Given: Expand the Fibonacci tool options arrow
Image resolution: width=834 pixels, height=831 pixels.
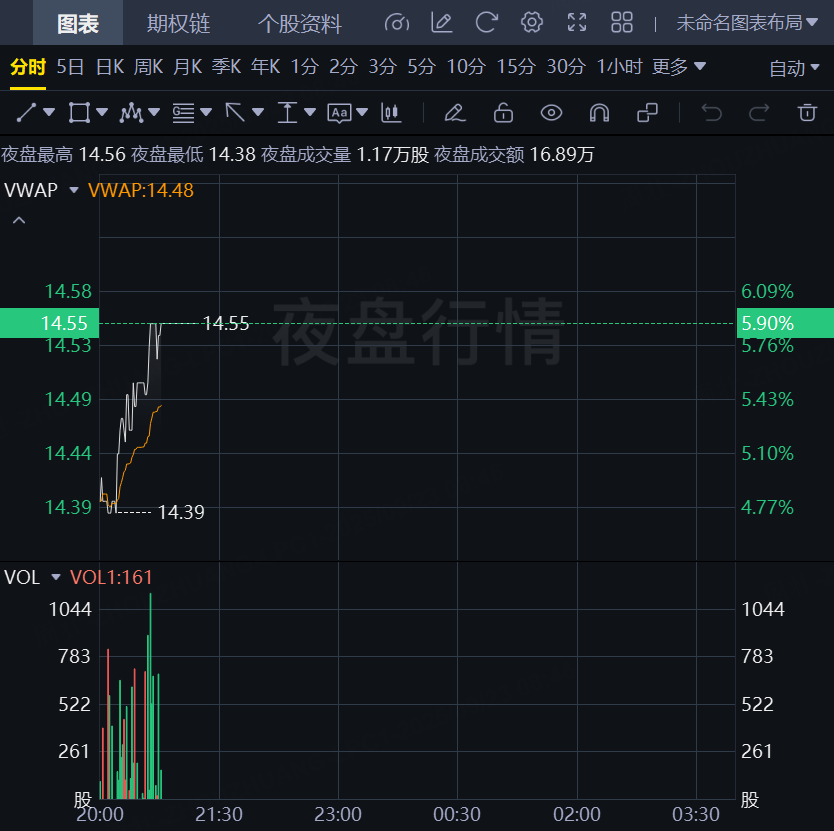Looking at the screenshot, I should click(x=206, y=112).
